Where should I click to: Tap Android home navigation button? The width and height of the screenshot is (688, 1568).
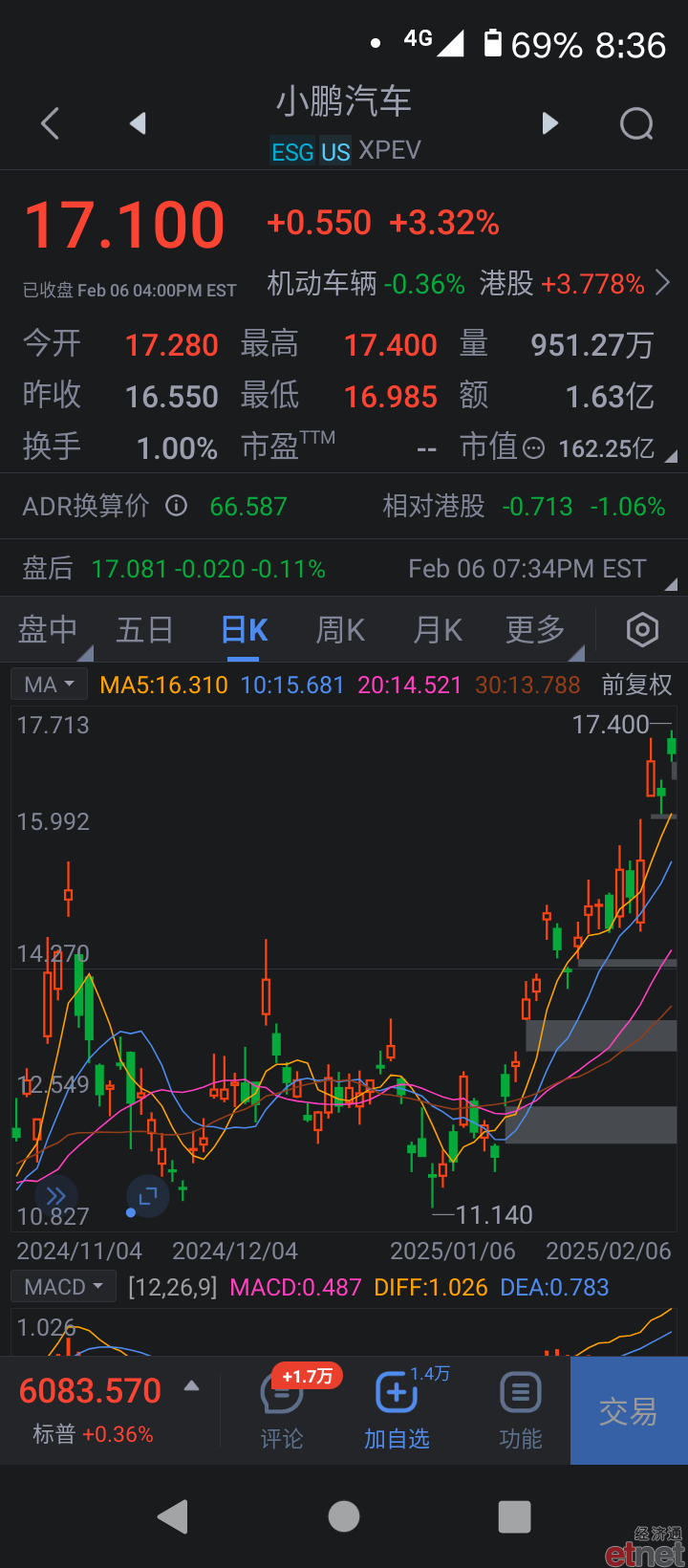click(x=344, y=1516)
